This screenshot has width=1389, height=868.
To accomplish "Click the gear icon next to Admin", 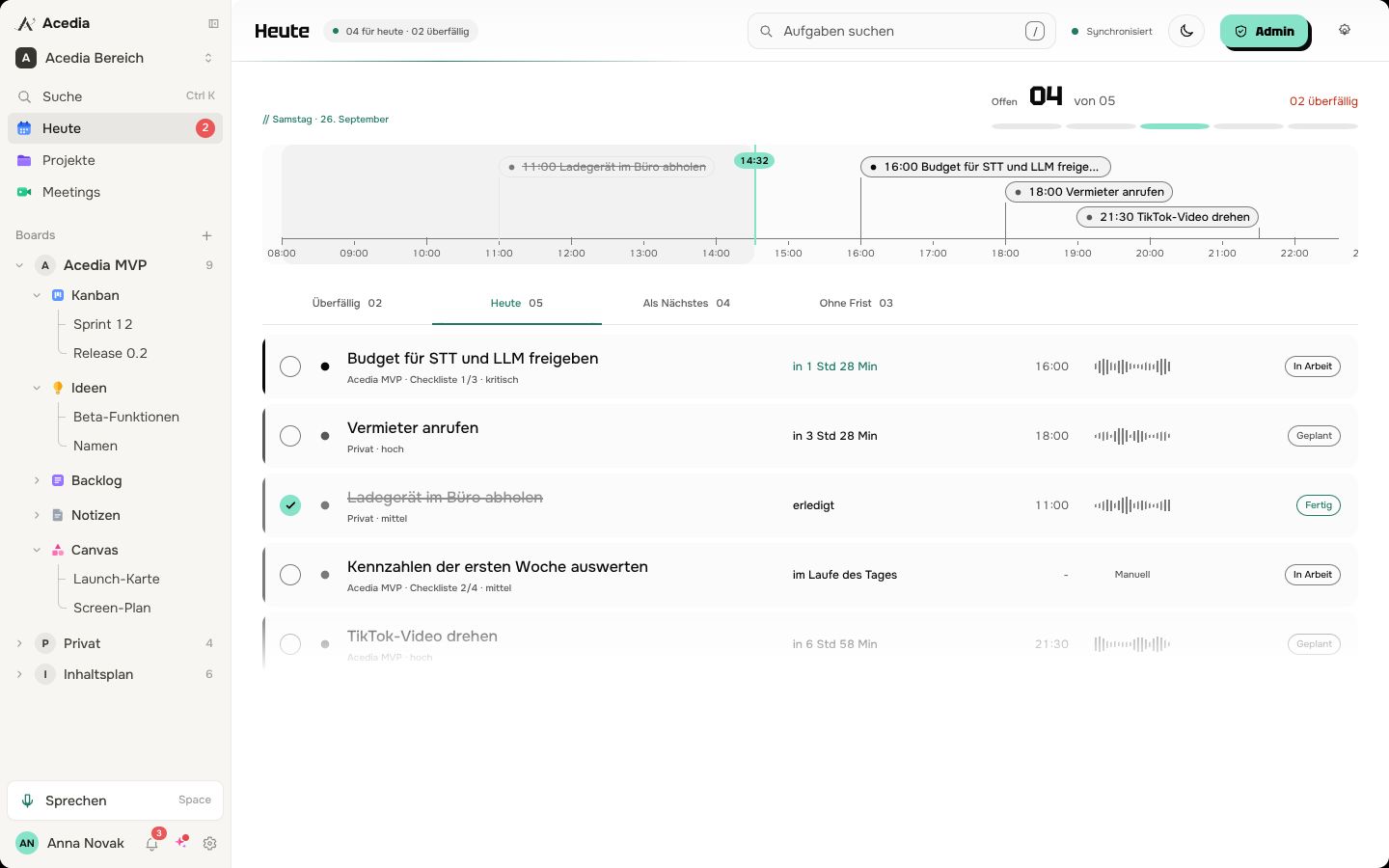I will point(1345,30).
